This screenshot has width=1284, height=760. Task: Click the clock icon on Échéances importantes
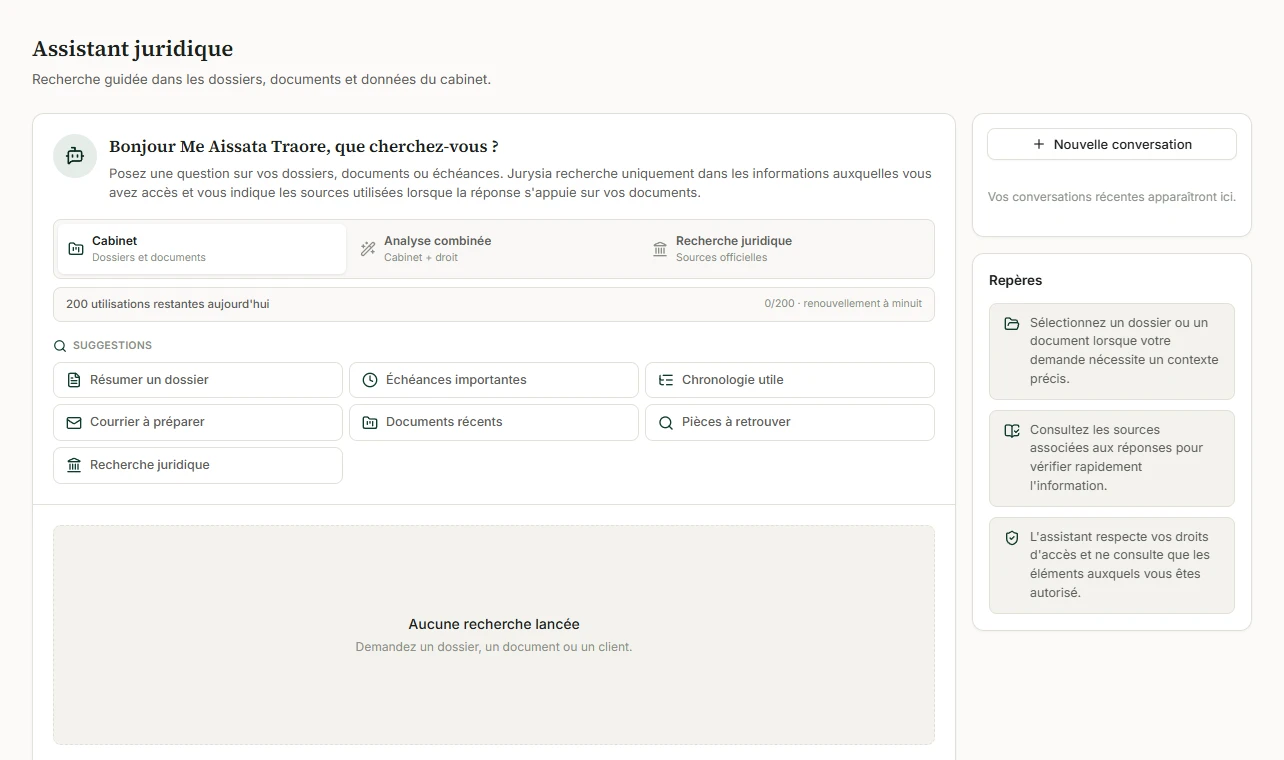(x=370, y=380)
